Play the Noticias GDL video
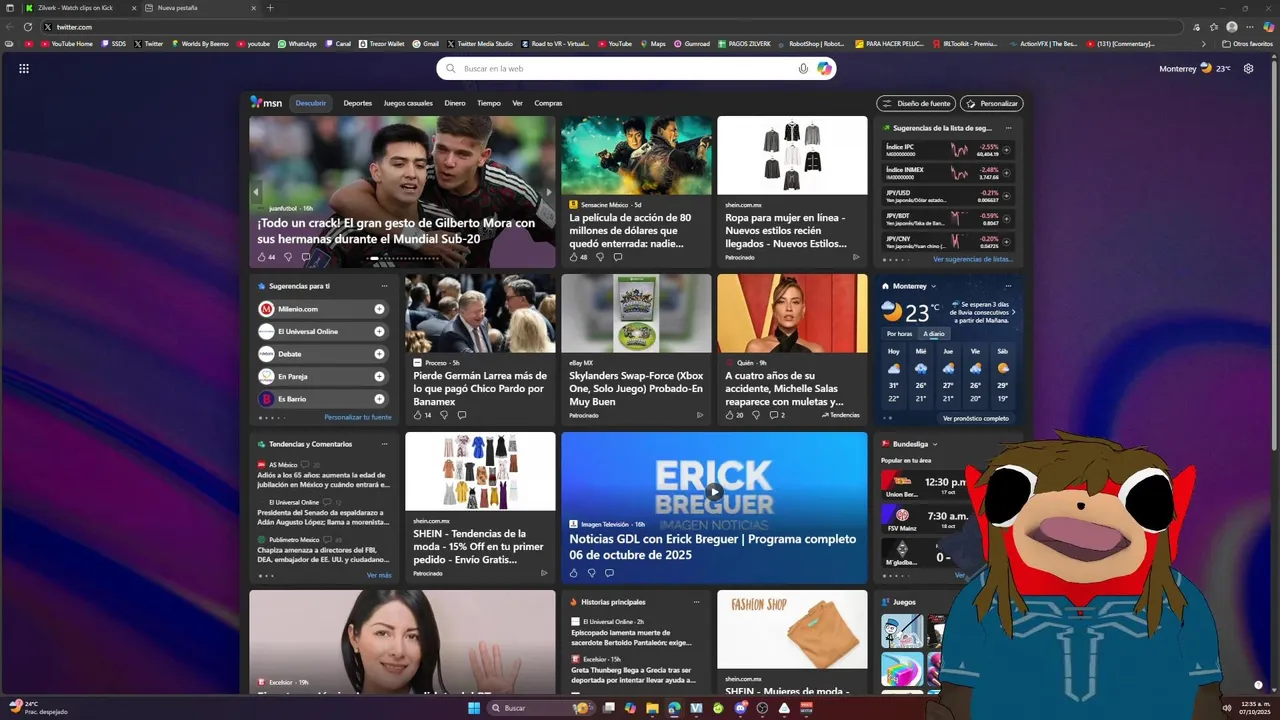 pos(714,491)
